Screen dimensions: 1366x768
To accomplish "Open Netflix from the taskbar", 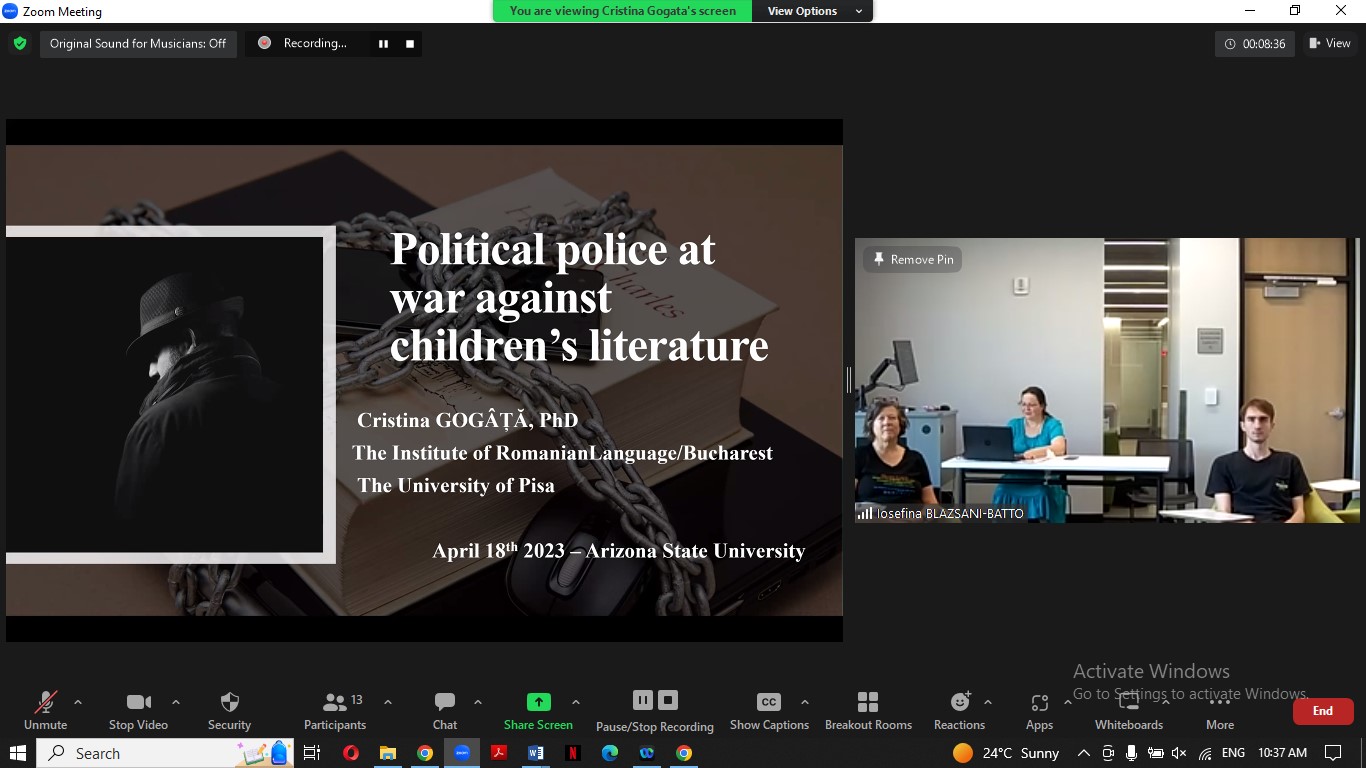I will tap(573, 753).
